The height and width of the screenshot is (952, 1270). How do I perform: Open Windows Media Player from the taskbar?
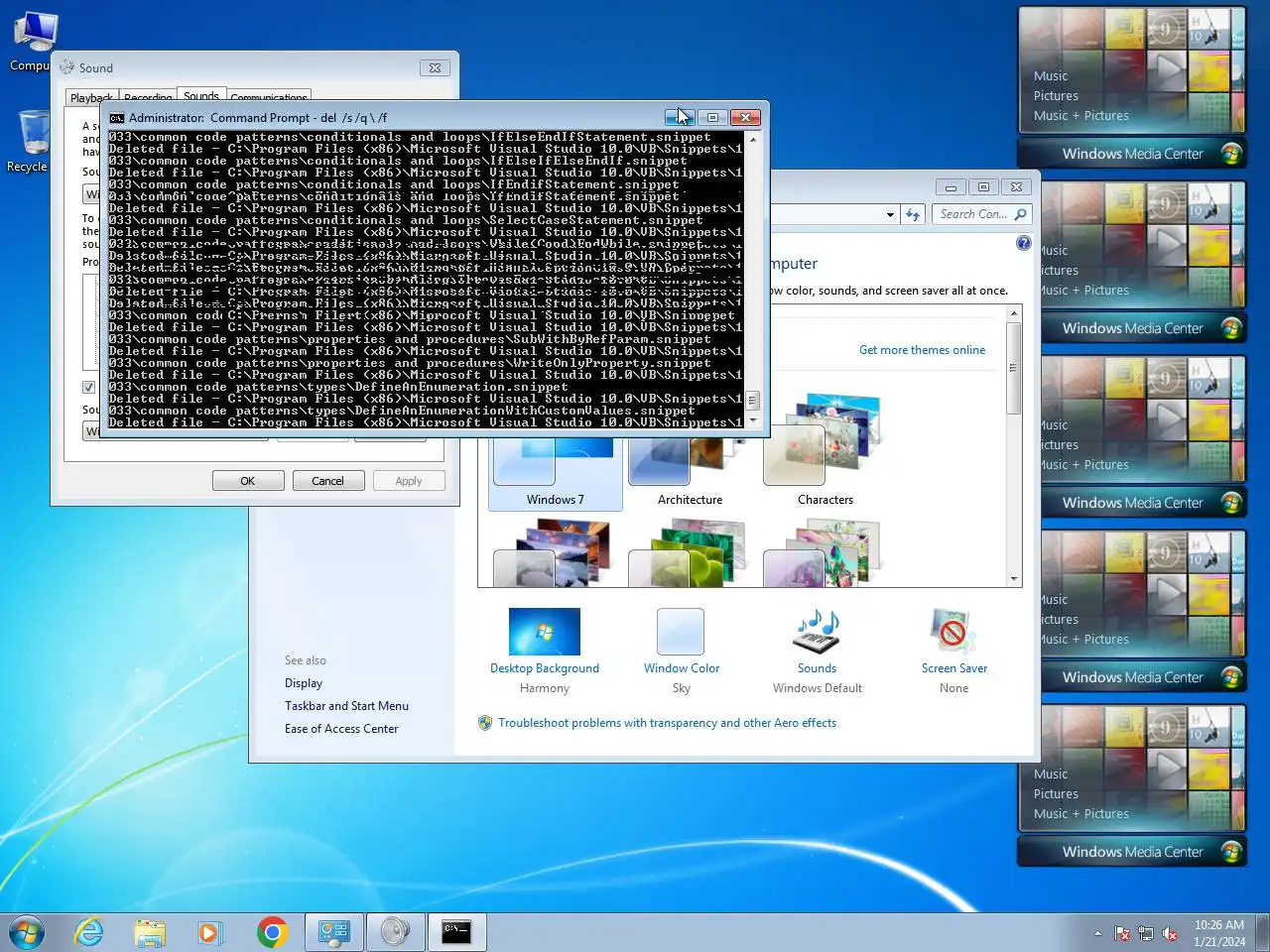pyautogui.click(x=209, y=932)
